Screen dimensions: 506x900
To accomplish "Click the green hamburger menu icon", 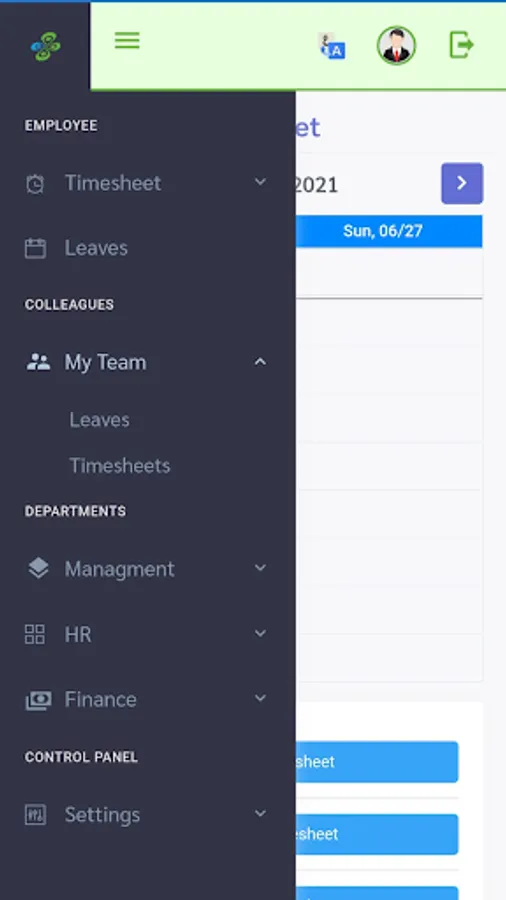I will tap(127, 40).
